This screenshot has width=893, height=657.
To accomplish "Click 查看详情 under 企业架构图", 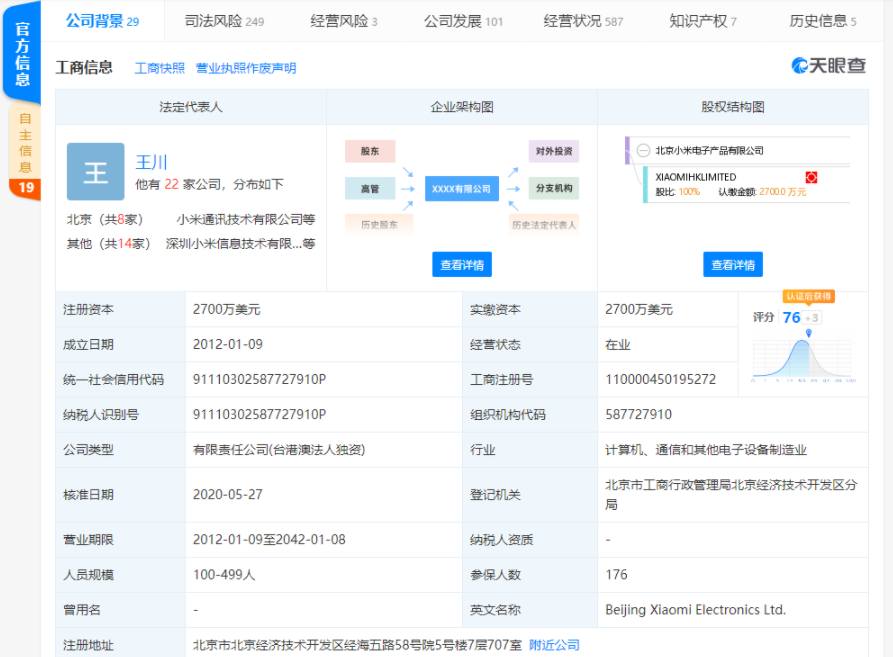I will click(x=461, y=265).
